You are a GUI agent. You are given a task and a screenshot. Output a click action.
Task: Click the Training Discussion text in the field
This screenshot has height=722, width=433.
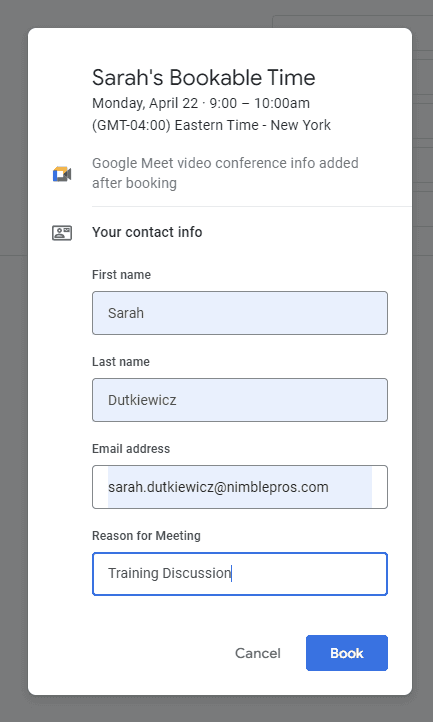tap(170, 573)
